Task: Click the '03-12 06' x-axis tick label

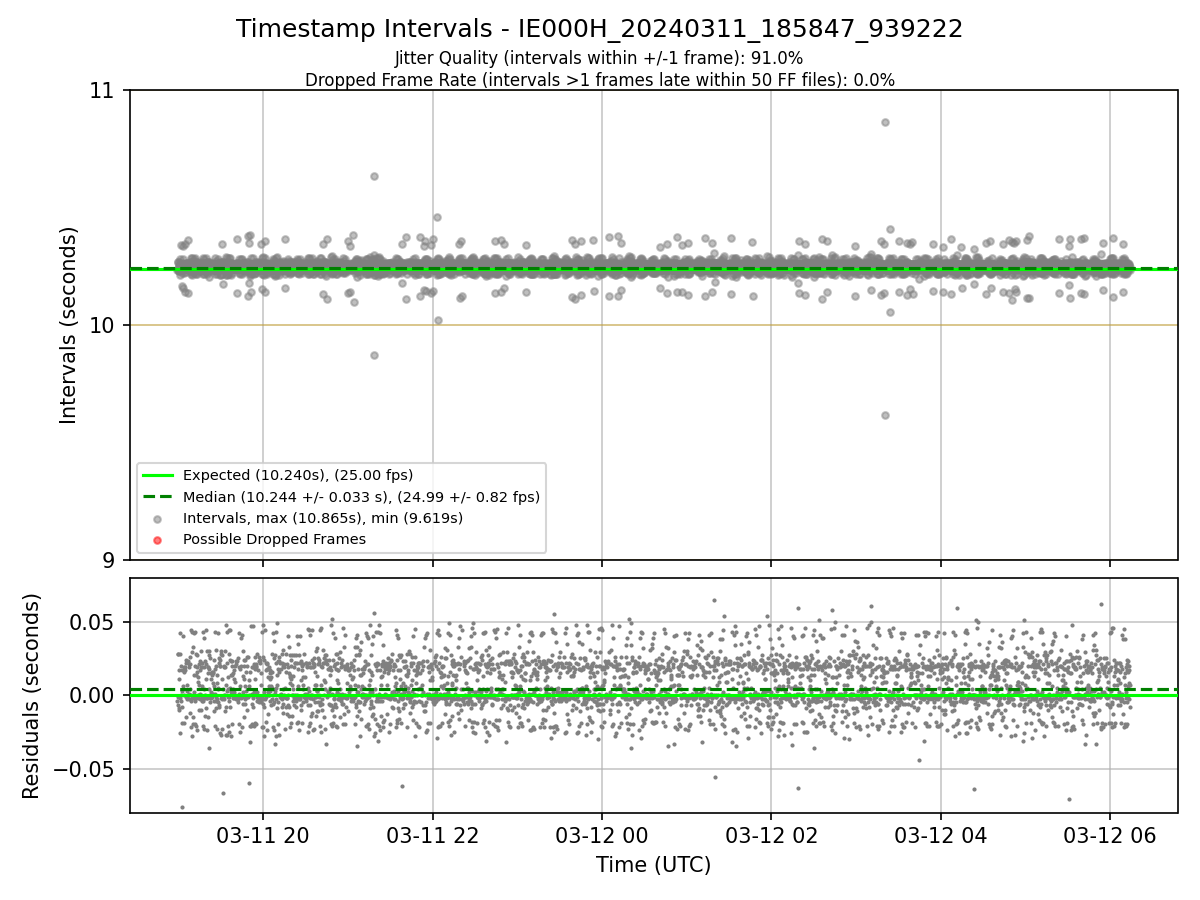Action: click(x=1109, y=835)
